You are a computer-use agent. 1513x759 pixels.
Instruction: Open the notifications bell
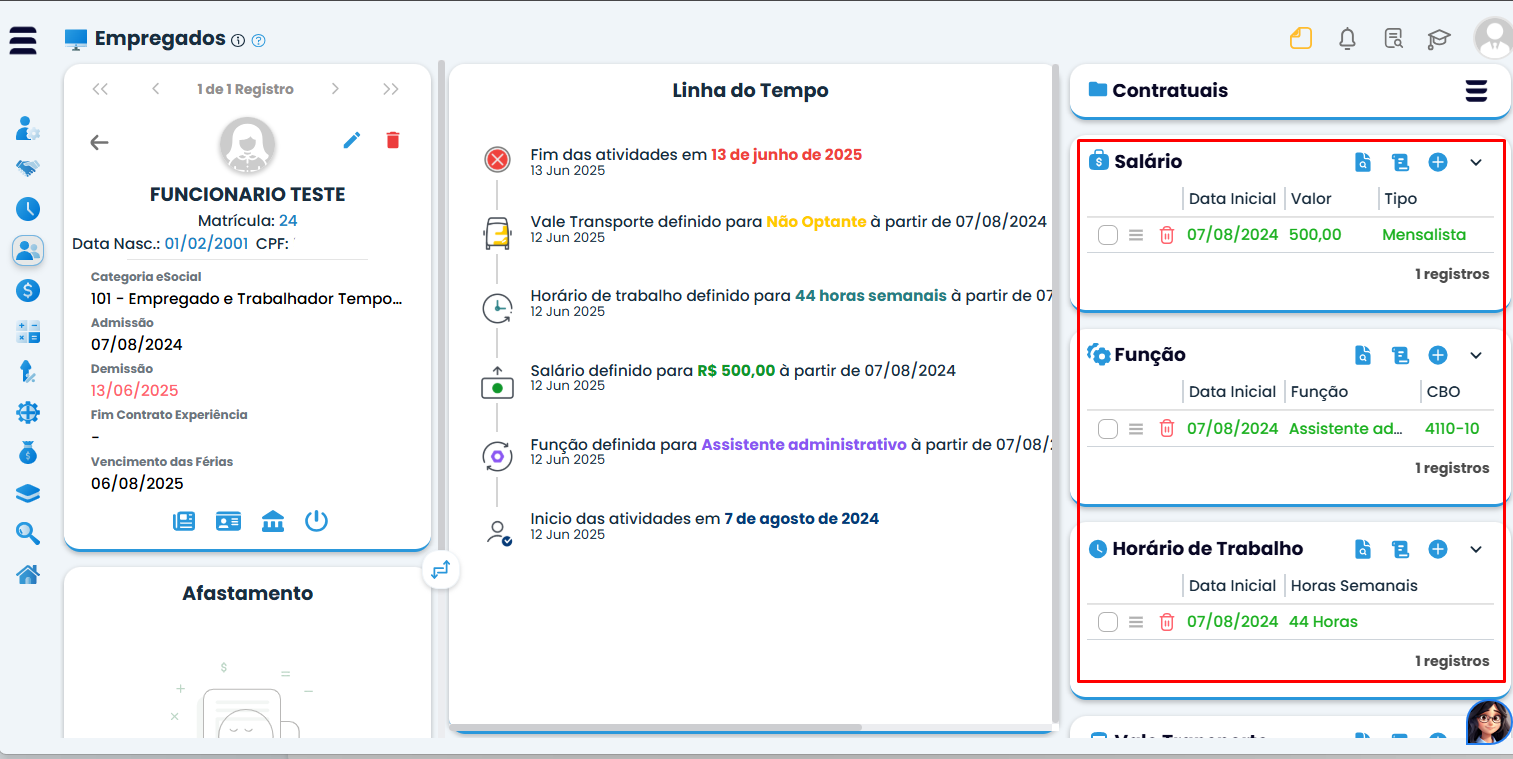(1348, 39)
